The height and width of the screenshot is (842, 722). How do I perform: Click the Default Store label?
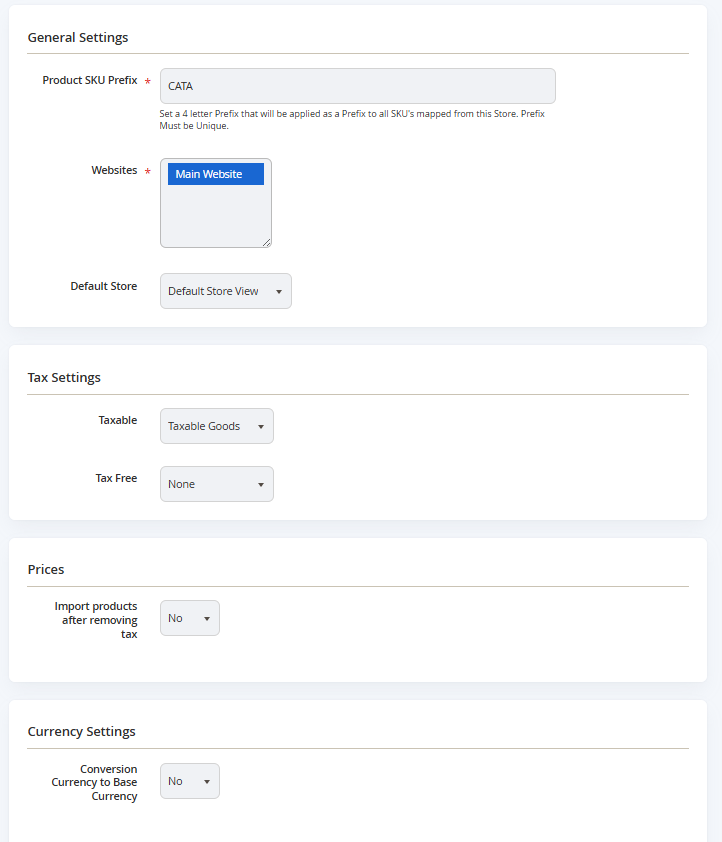coord(104,286)
